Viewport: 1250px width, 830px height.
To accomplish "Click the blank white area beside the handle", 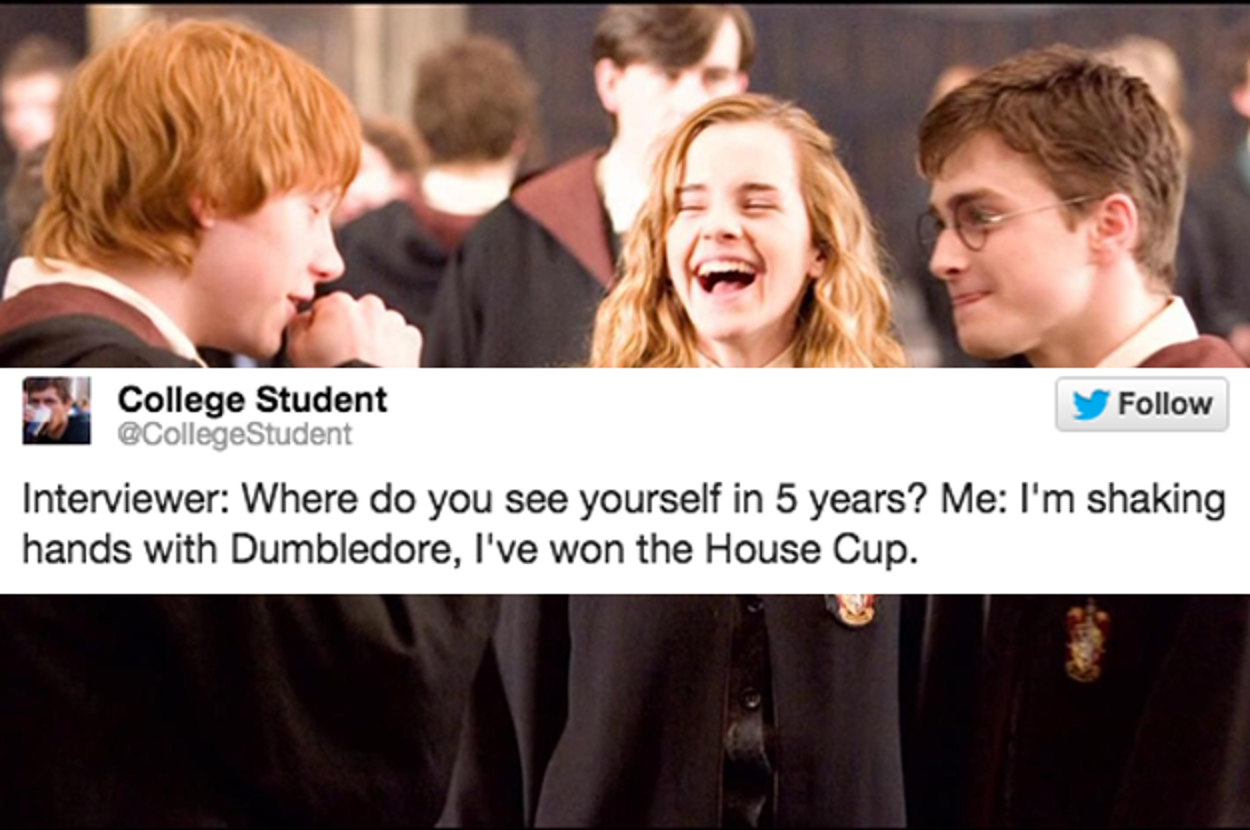I will (700, 434).
